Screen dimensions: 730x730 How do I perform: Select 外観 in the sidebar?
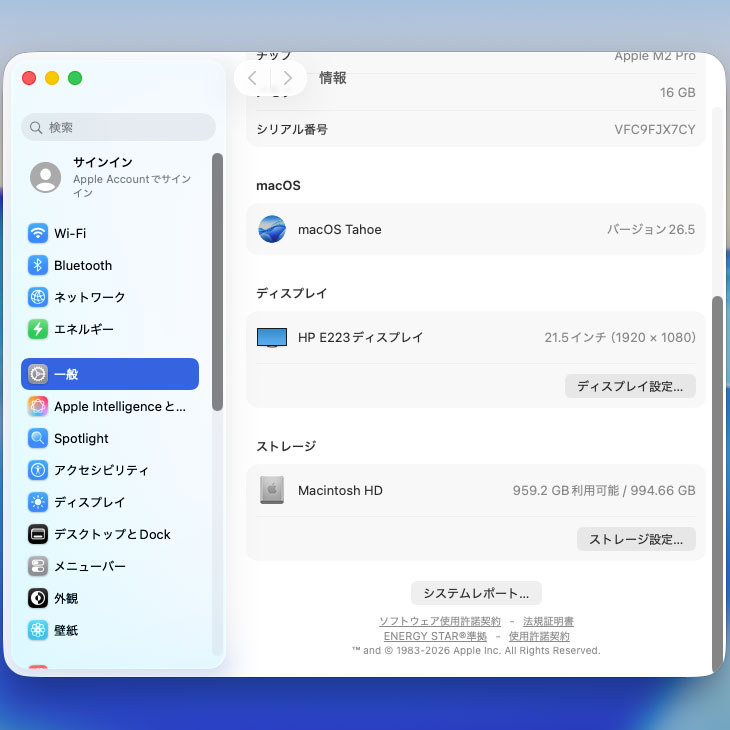[110, 598]
